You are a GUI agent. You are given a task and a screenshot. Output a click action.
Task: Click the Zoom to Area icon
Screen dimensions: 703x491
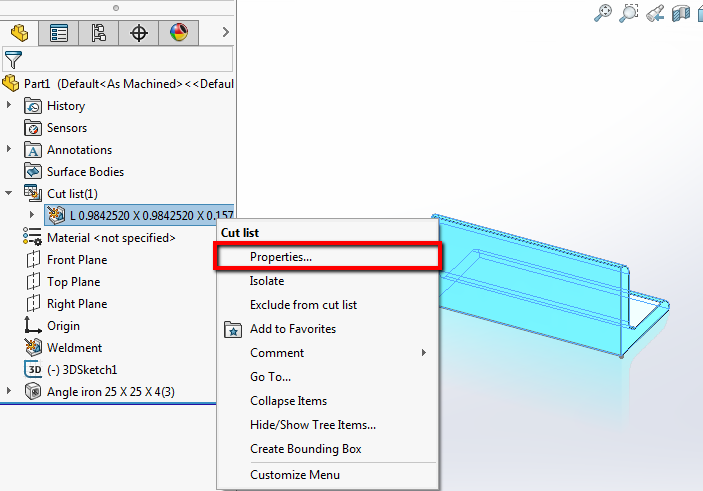629,13
